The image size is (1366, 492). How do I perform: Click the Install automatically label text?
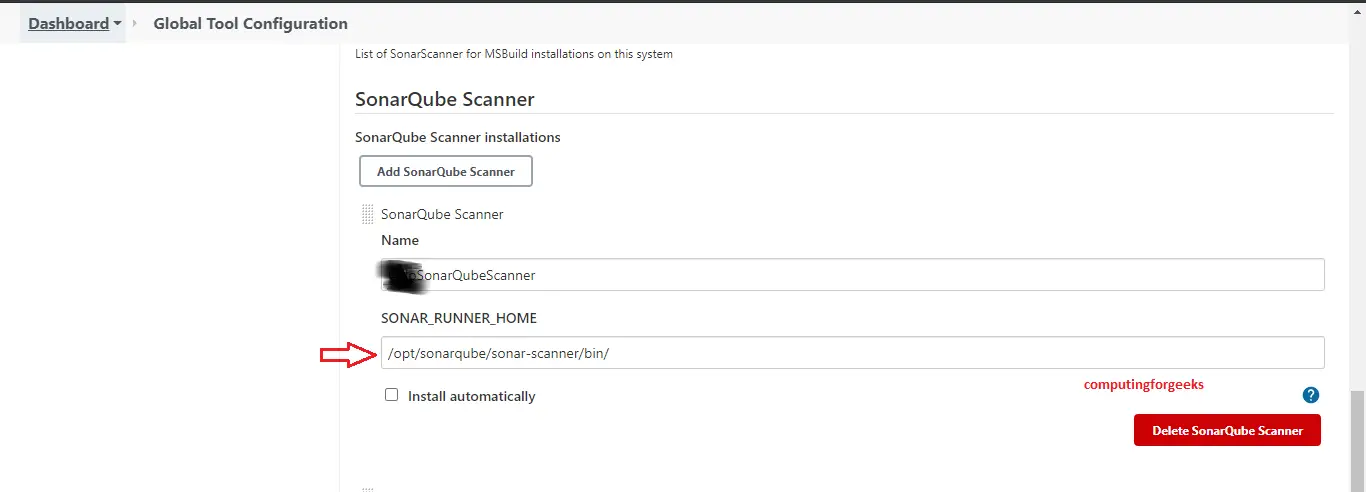pos(472,396)
